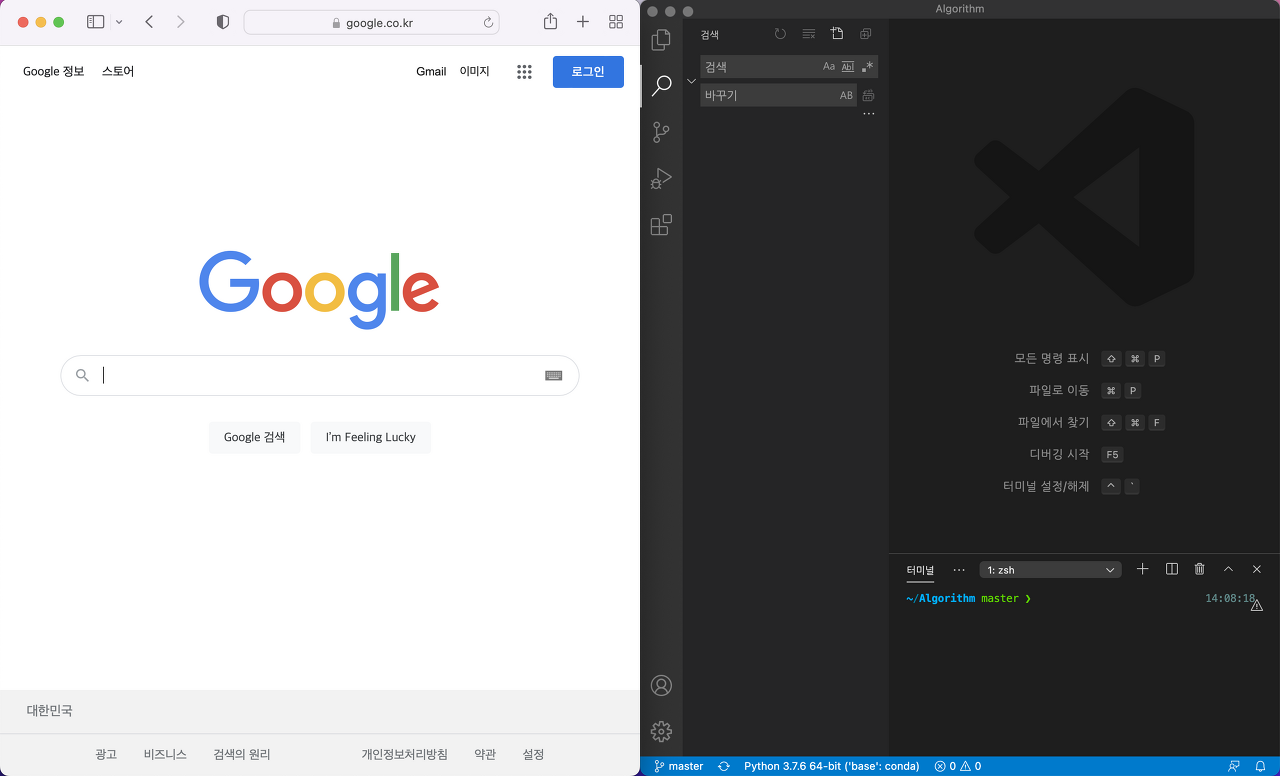Open notifications bell in VS Code status bar
Screen dimensions: 1280x776
[1261, 766]
